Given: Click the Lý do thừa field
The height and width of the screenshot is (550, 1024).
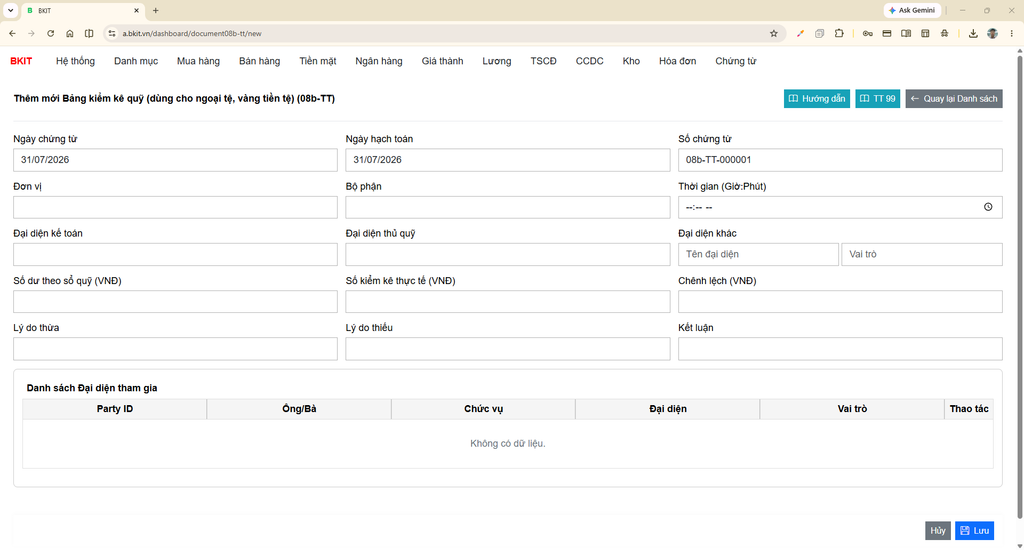Looking at the screenshot, I should pyautogui.click(x=175, y=349).
